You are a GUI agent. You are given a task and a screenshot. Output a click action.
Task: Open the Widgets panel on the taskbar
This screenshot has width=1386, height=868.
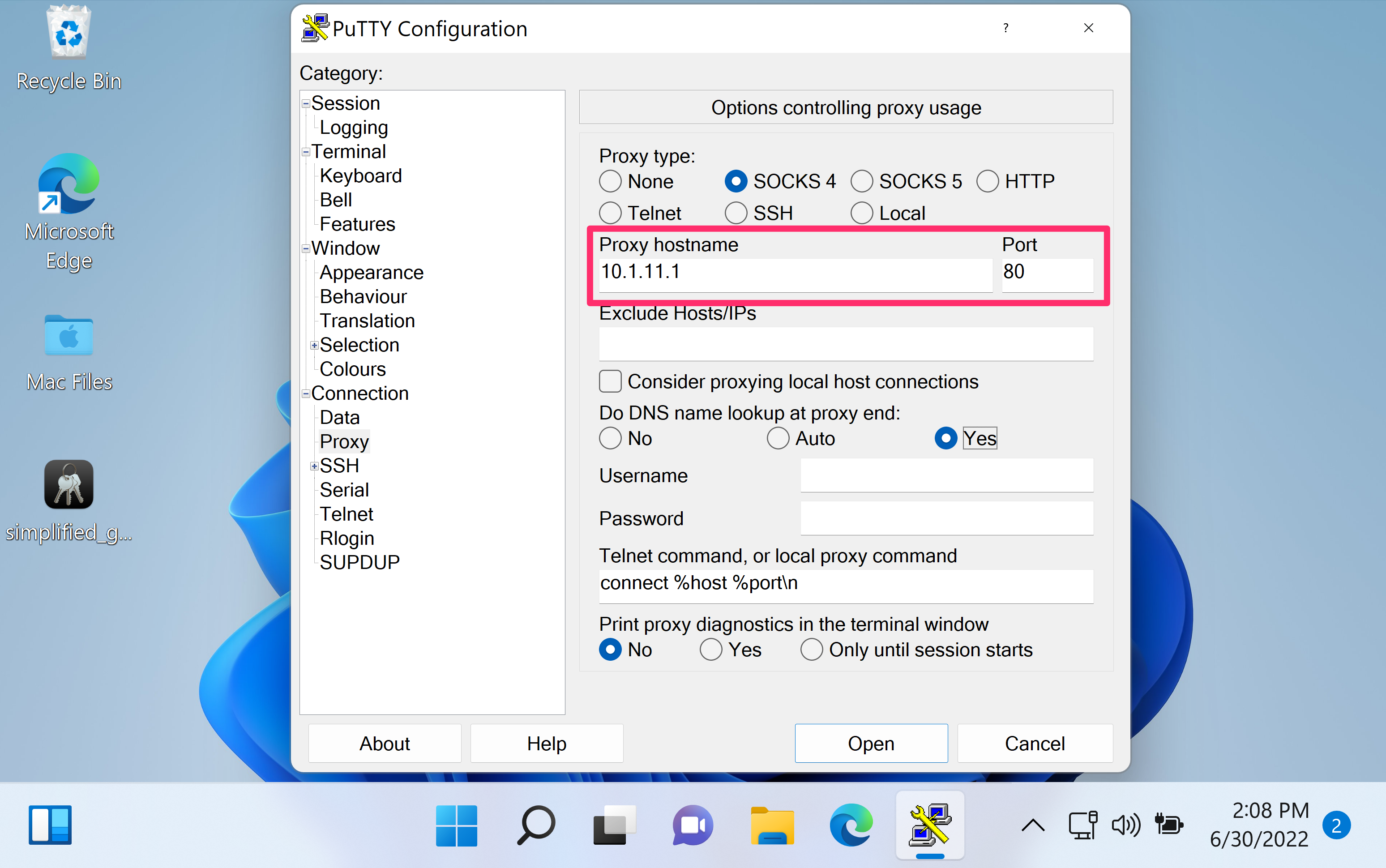pyautogui.click(x=51, y=825)
